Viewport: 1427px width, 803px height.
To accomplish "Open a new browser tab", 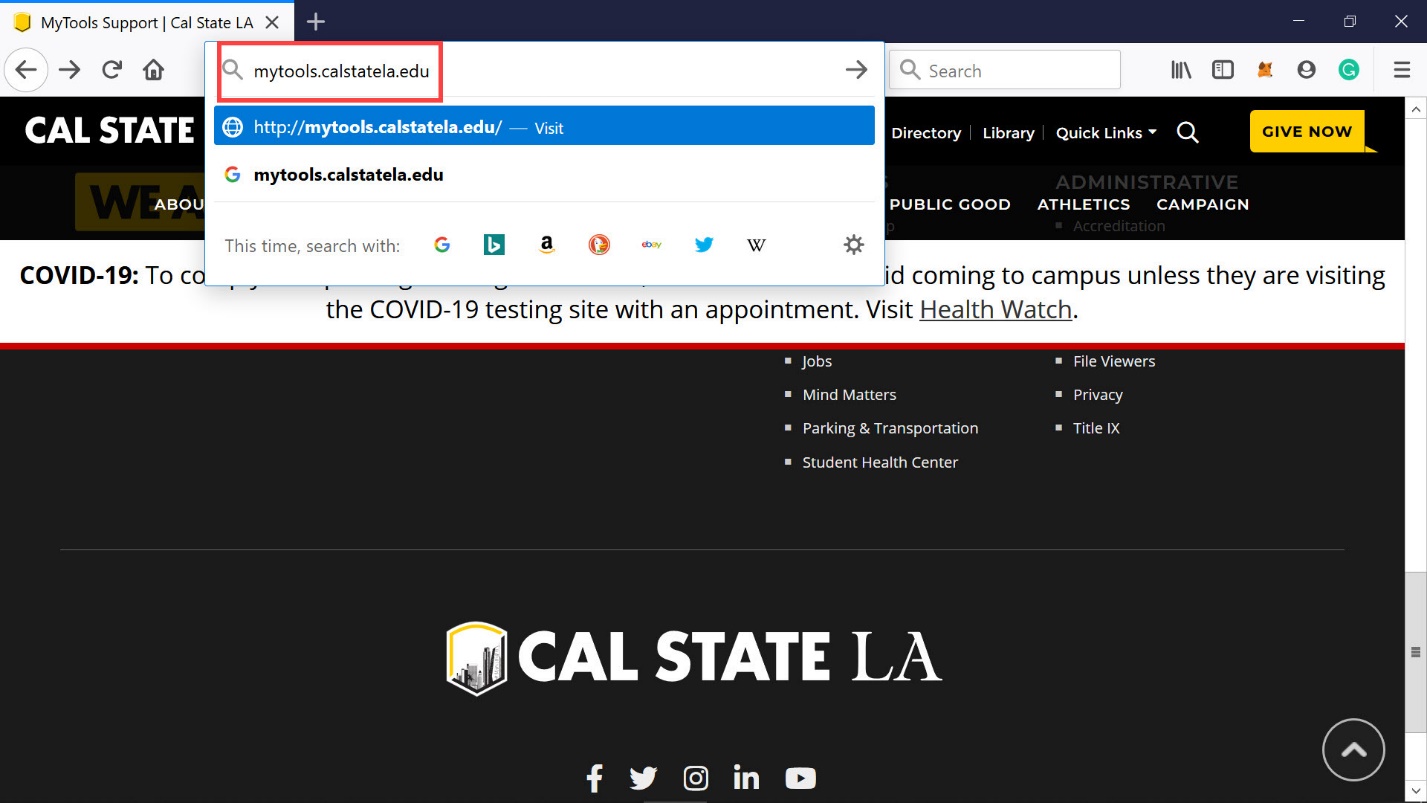I will coord(316,22).
